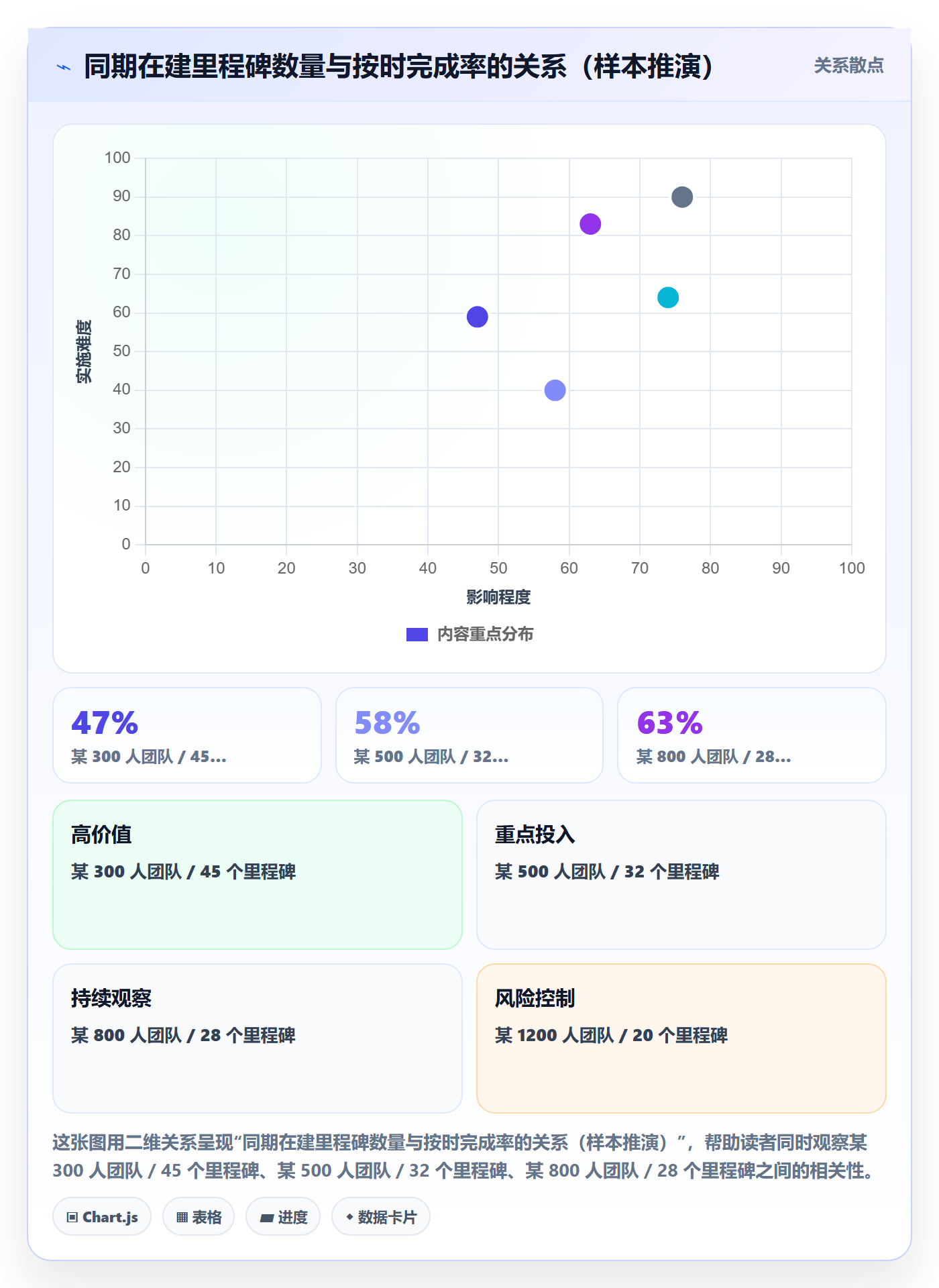Click the light blue scatter point at 40
Image resolution: width=939 pixels, height=1288 pixels.
[x=555, y=390]
